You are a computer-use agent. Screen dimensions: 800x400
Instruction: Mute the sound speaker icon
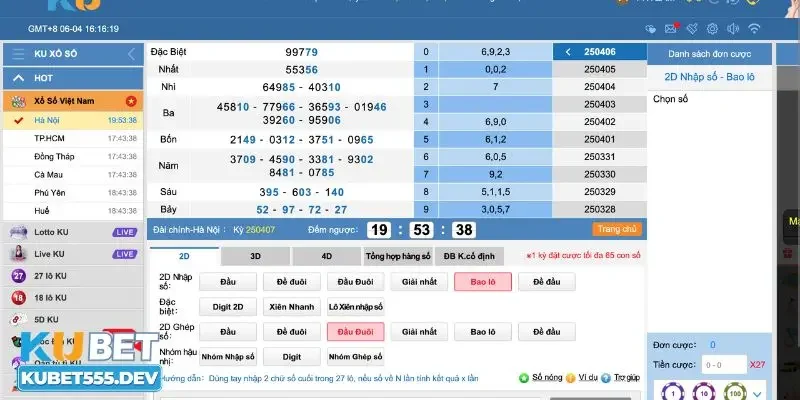tap(733, 29)
